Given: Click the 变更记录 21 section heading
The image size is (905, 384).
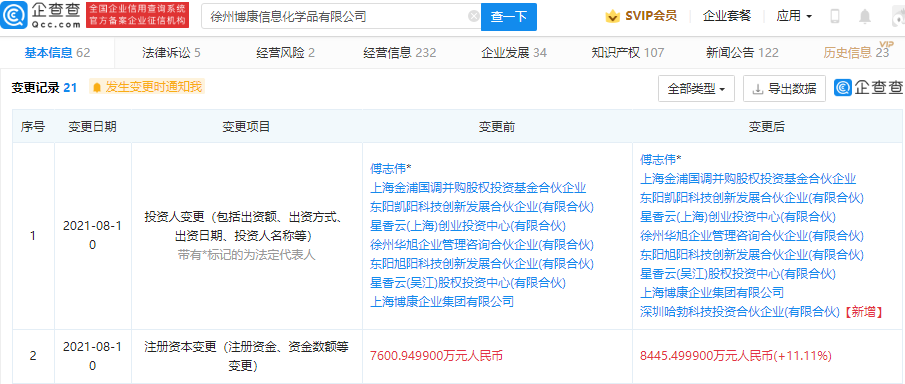Looking at the screenshot, I should [x=44, y=88].
